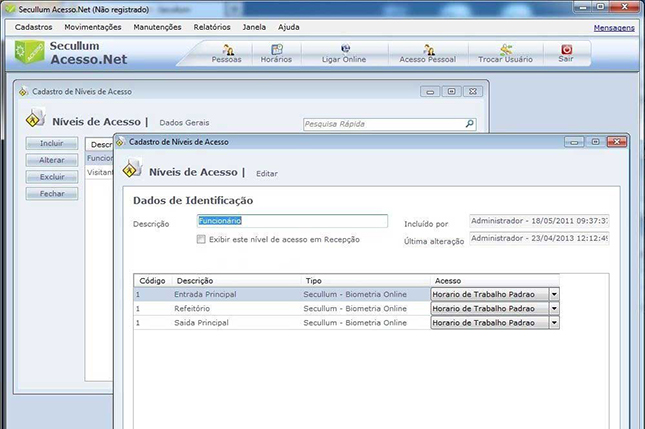This screenshot has height=429, width=645.
Task: Click the Alterar button
Action: coord(52,160)
